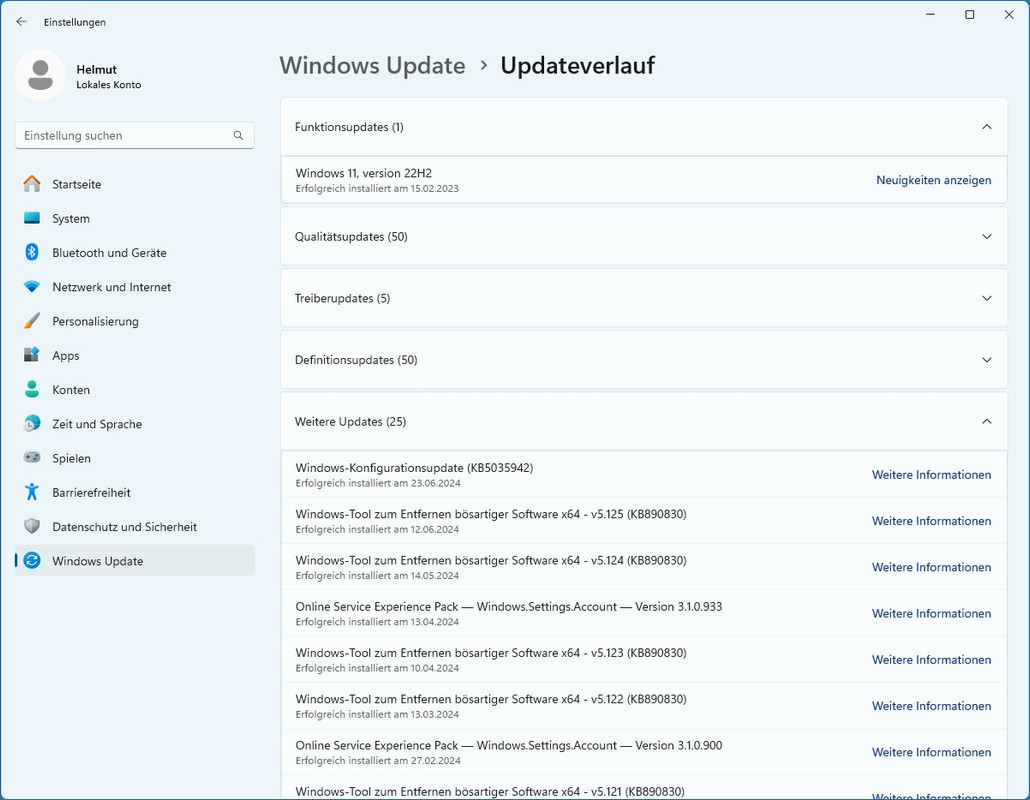1030x800 pixels.
Task: Open Weitere Informationen for v5.122 tool
Action: (931, 706)
